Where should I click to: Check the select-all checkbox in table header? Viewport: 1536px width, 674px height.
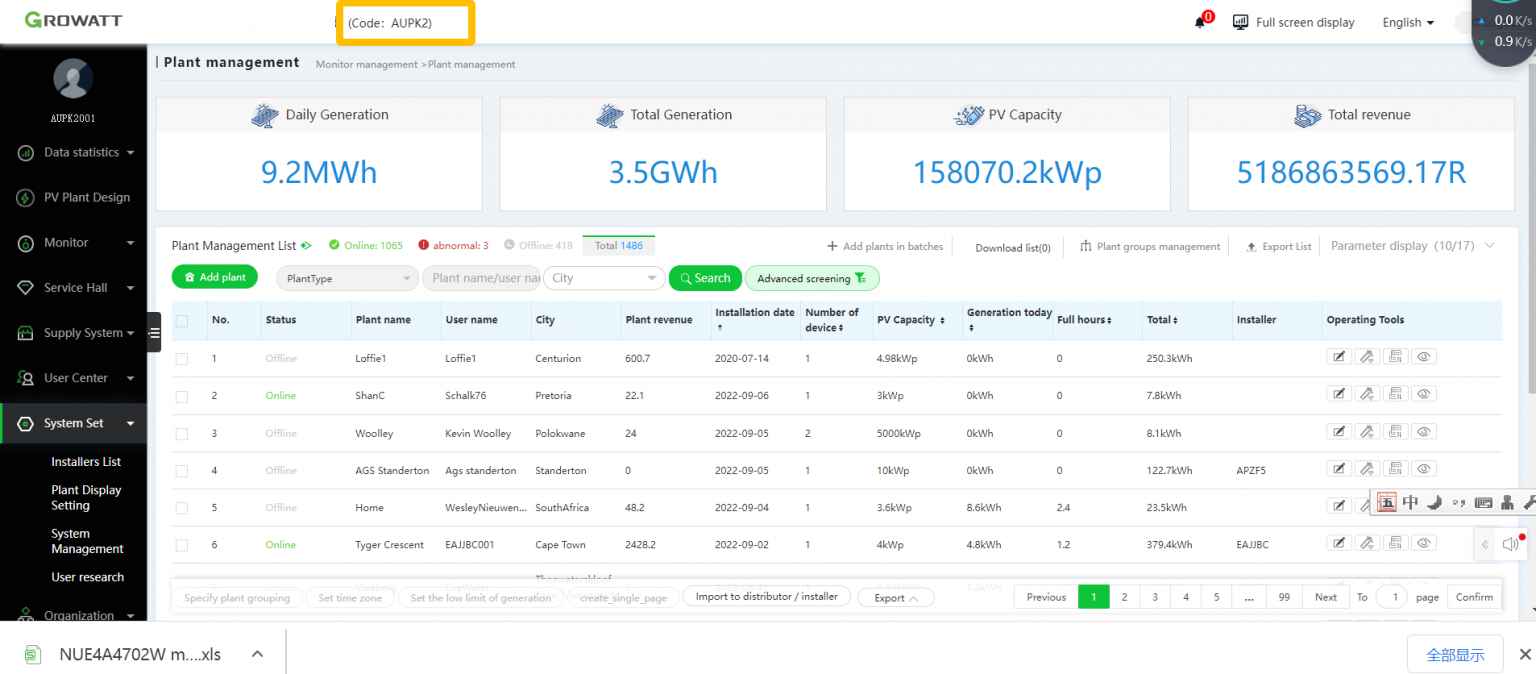[x=182, y=321]
